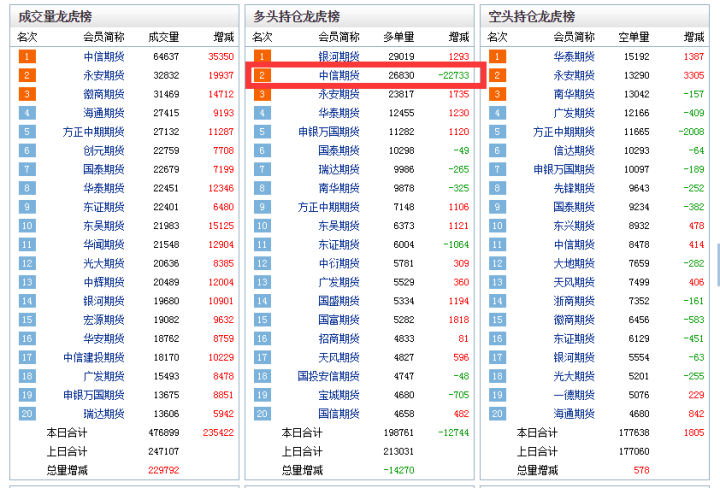
Task: Select 国盛期货 member name
Action: [x=339, y=301]
